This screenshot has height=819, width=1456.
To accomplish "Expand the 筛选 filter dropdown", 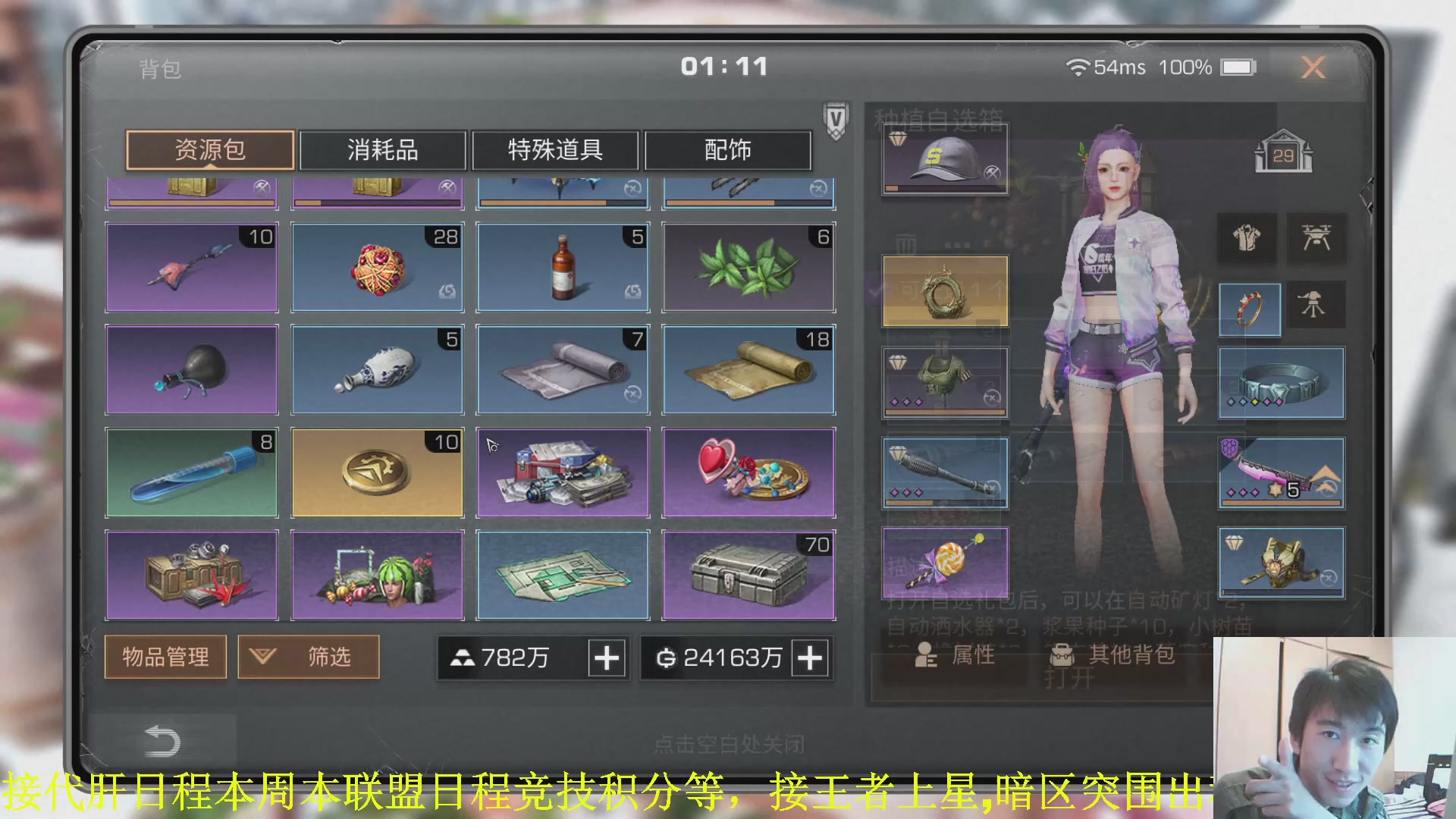I will (x=308, y=657).
